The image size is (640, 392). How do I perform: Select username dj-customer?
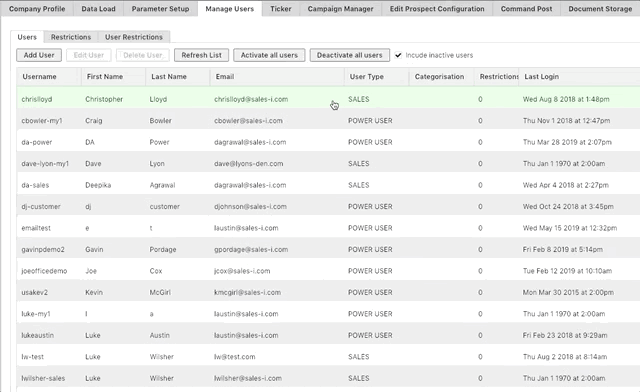pos(41,207)
